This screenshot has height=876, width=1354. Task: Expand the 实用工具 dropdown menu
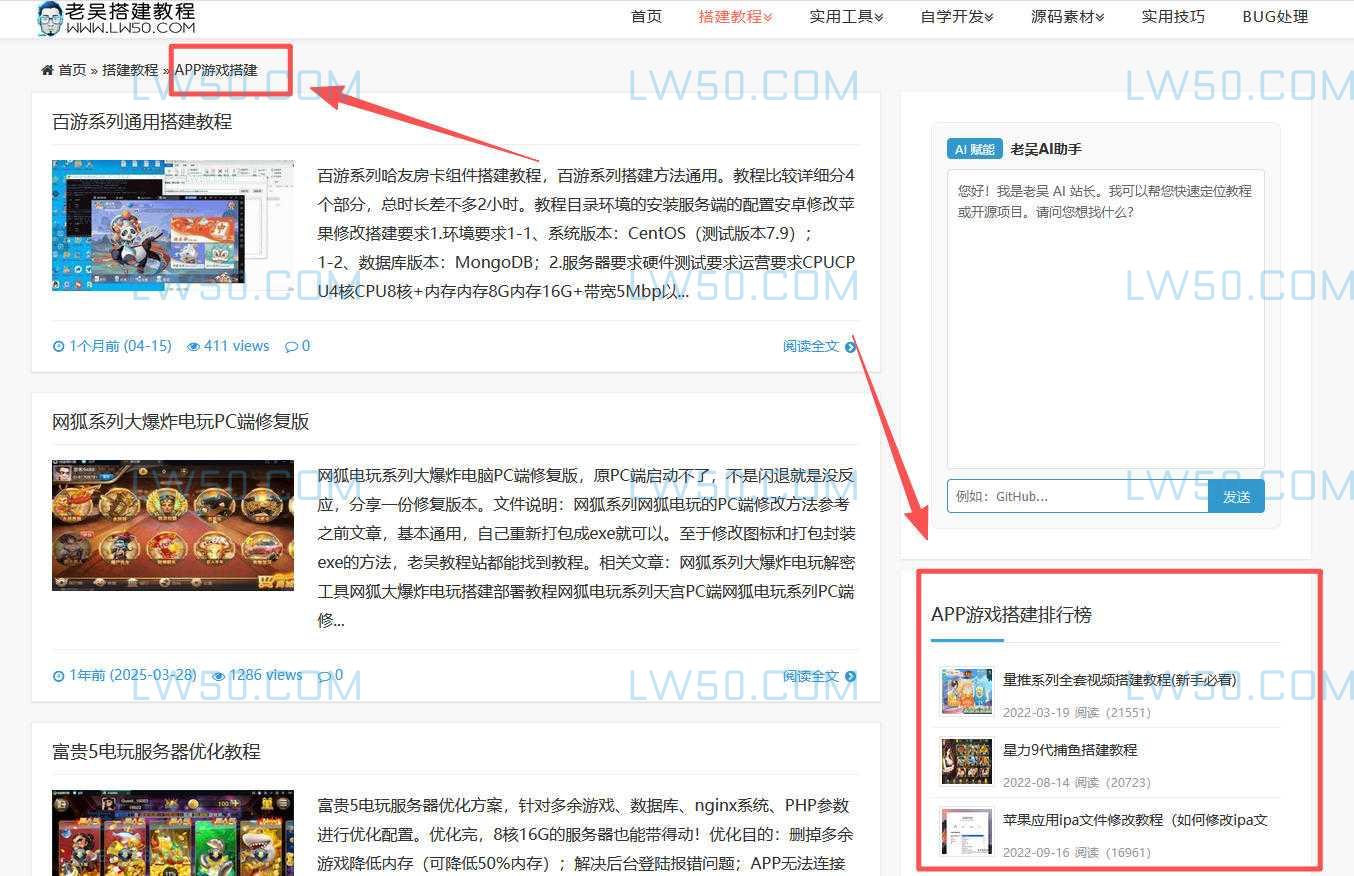point(846,16)
